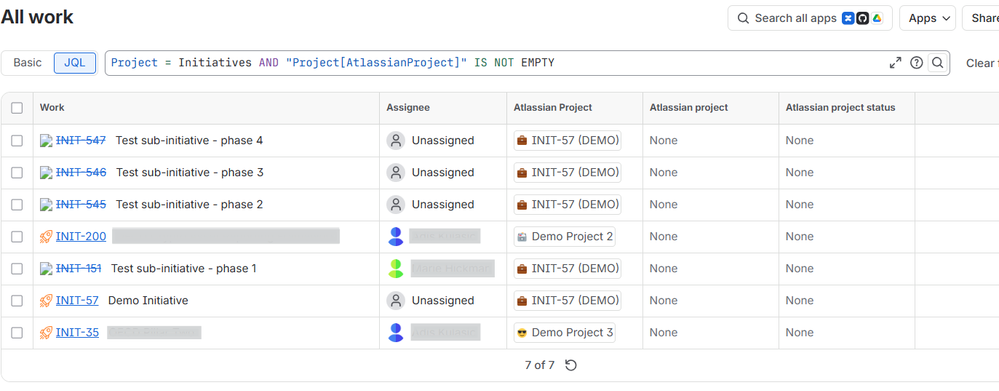Click unassigned avatar icon in INIT-57 row
Image resolution: width=999 pixels, height=391 pixels.
(396, 301)
